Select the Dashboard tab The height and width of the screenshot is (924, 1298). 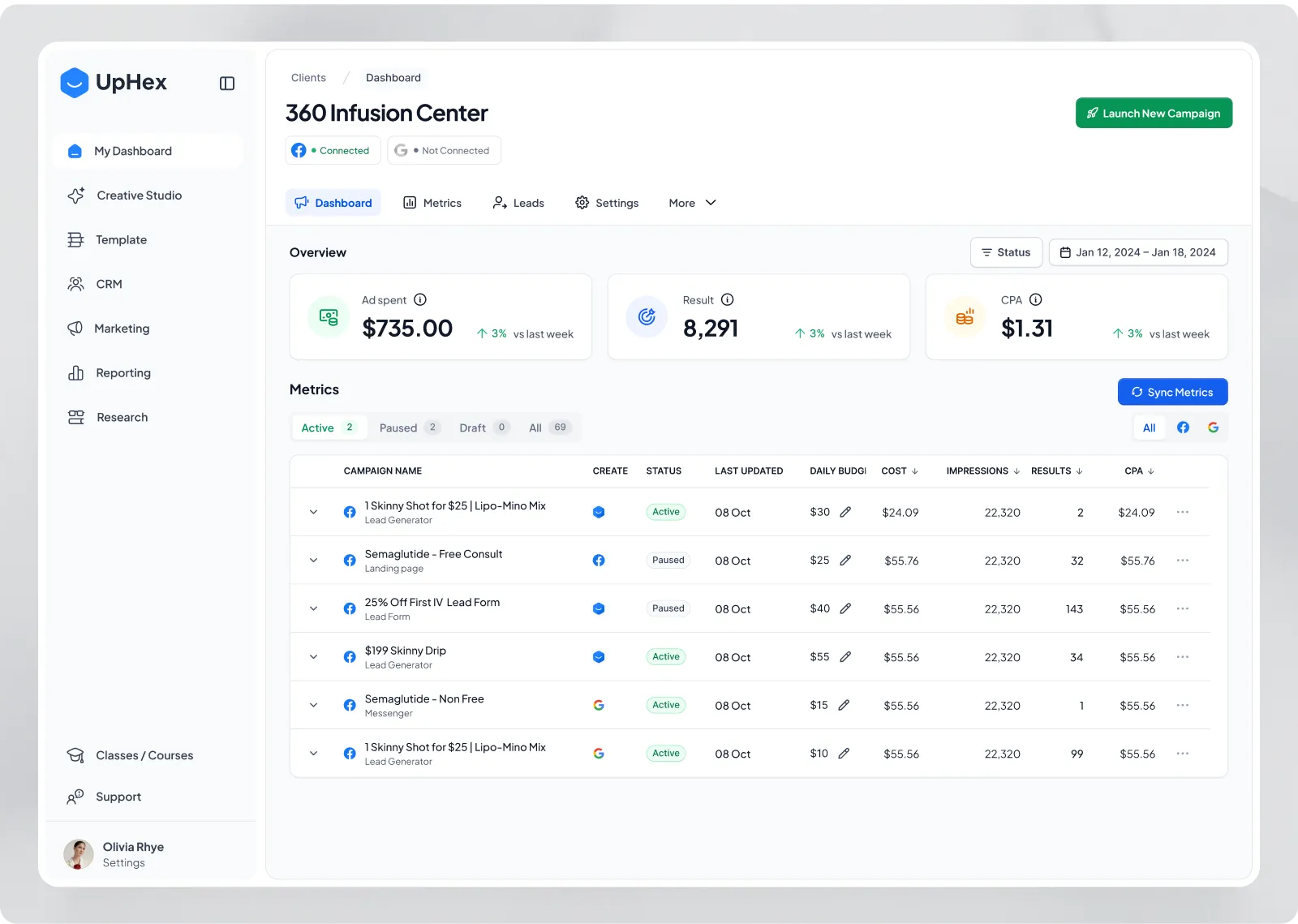pos(333,203)
